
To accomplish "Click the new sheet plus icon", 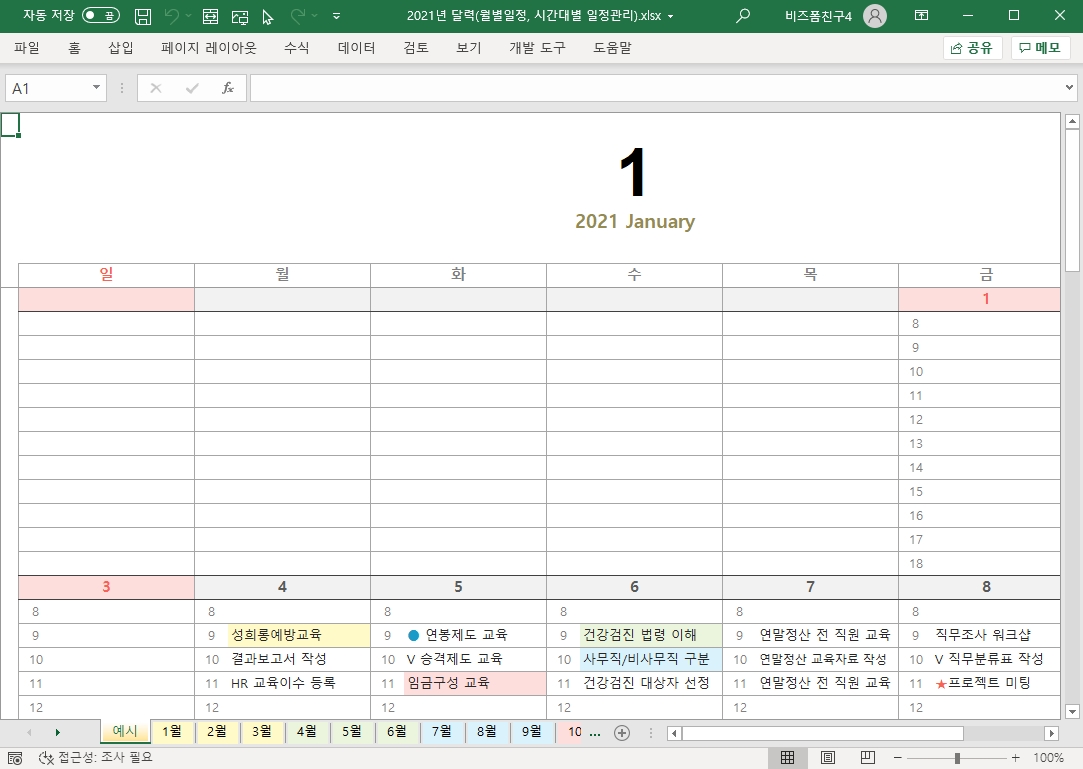I will tap(622, 733).
